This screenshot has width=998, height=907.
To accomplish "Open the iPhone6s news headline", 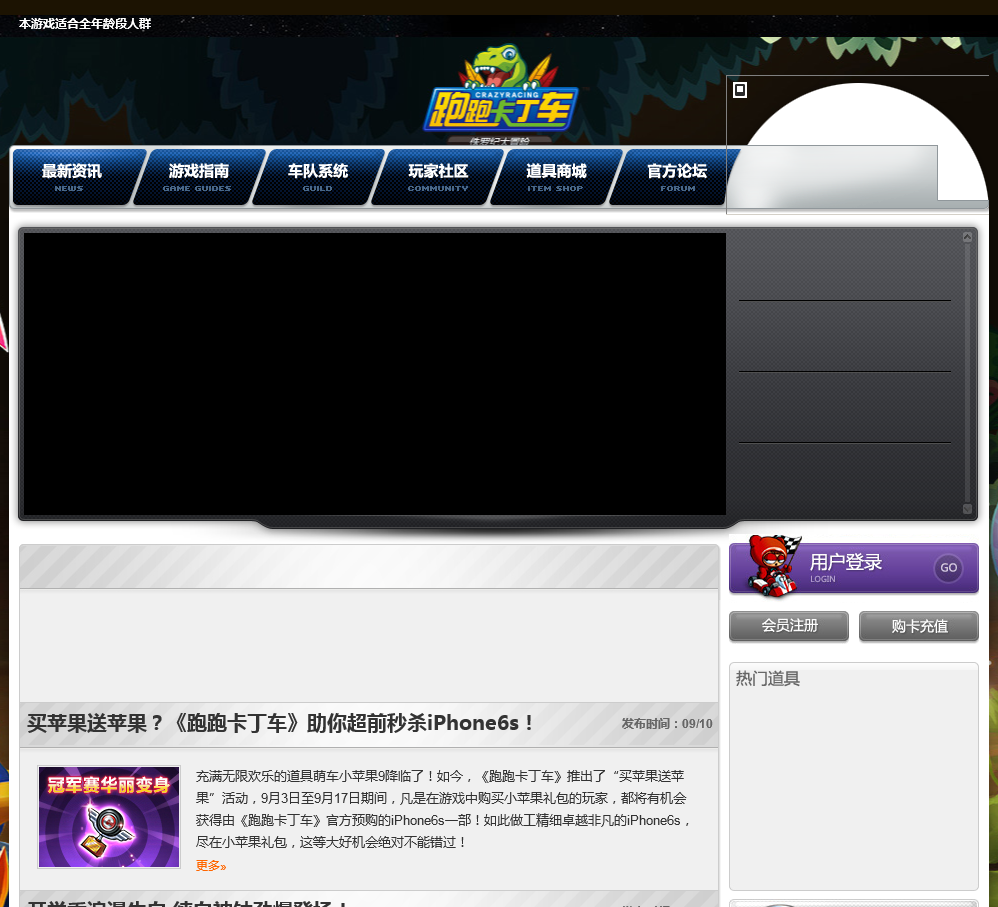I will [x=280, y=724].
